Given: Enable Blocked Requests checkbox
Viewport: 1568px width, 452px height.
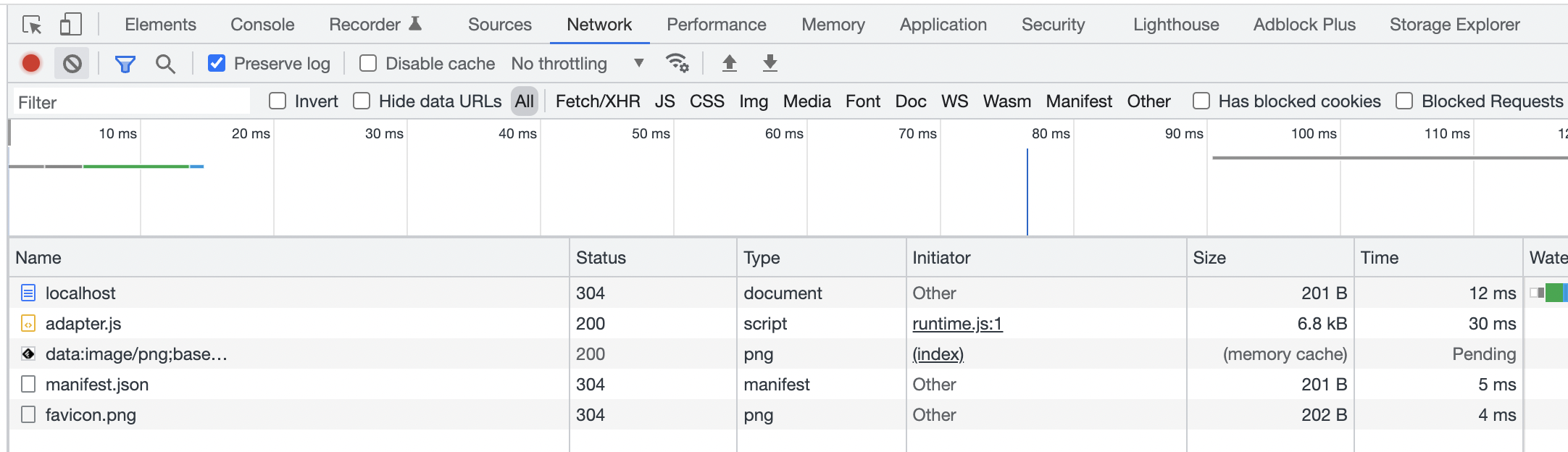Looking at the screenshot, I should 1404,101.
